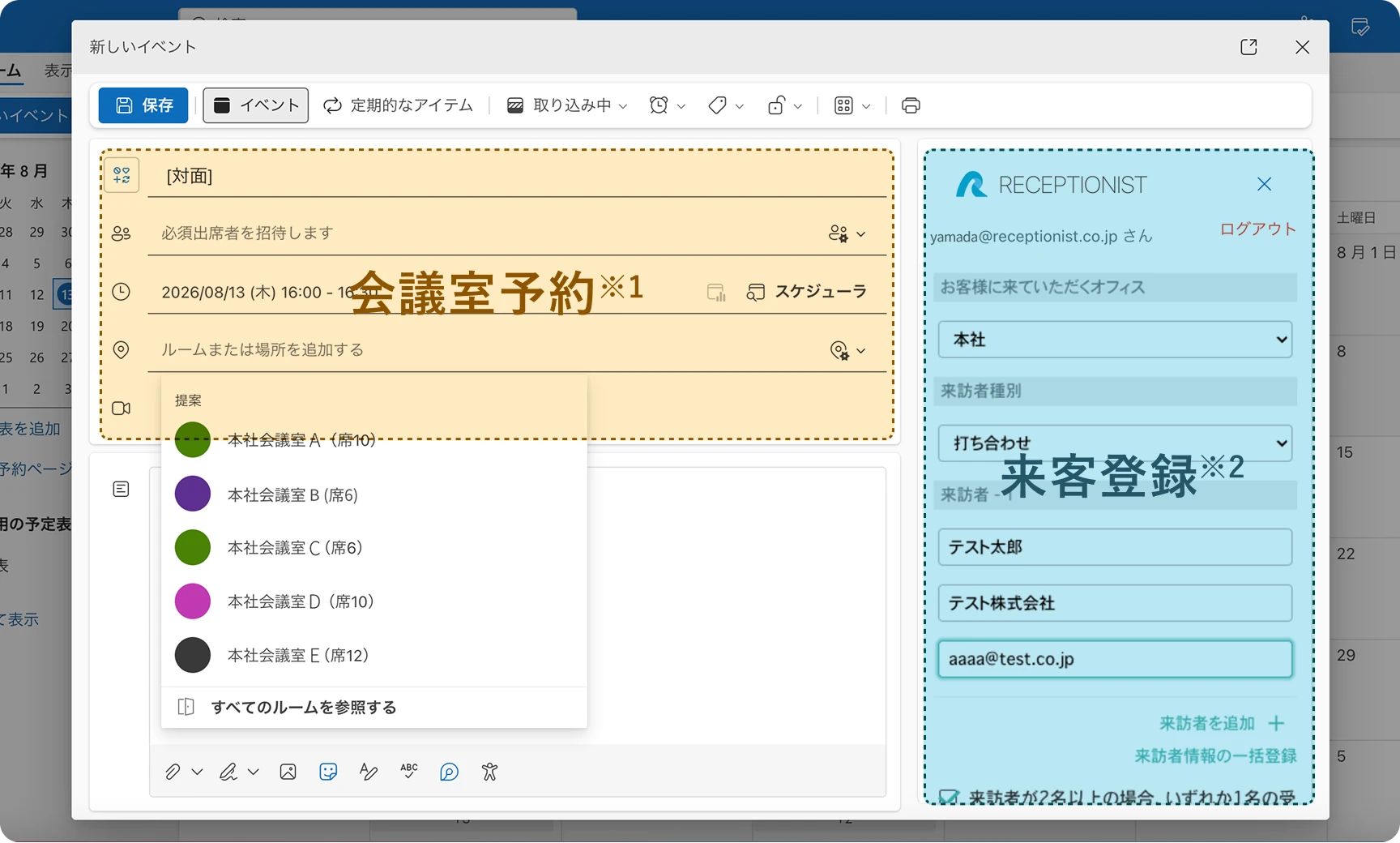Click the attach file paperclip icon
The width and height of the screenshot is (1400, 843).
[x=173, y=772]
